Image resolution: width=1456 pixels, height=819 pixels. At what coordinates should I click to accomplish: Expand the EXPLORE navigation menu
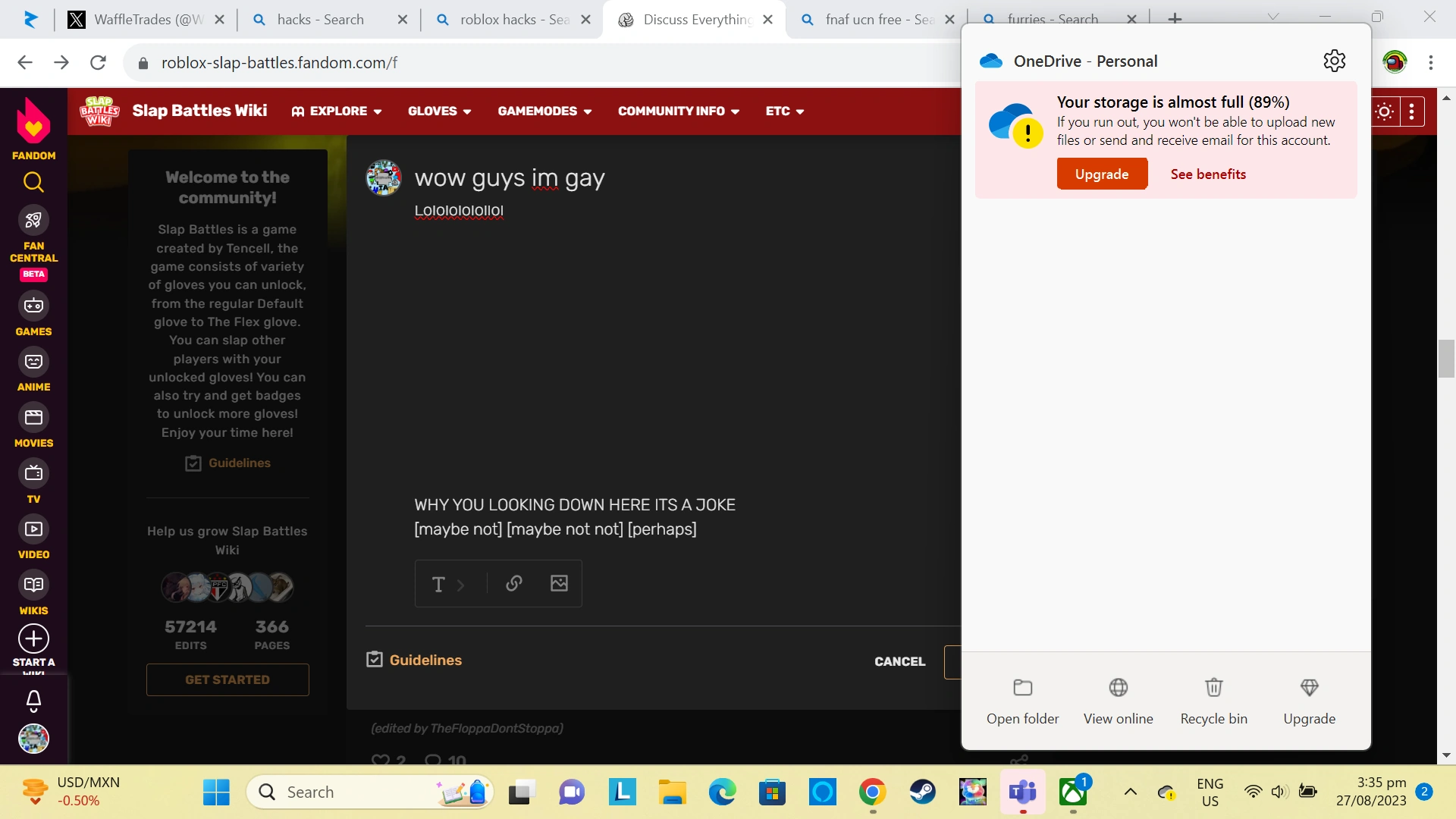[x=337, y=111]
